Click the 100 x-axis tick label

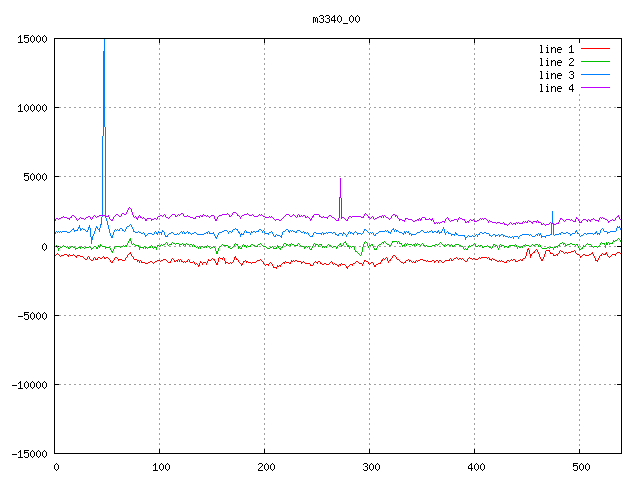click(x=160, y=467)
